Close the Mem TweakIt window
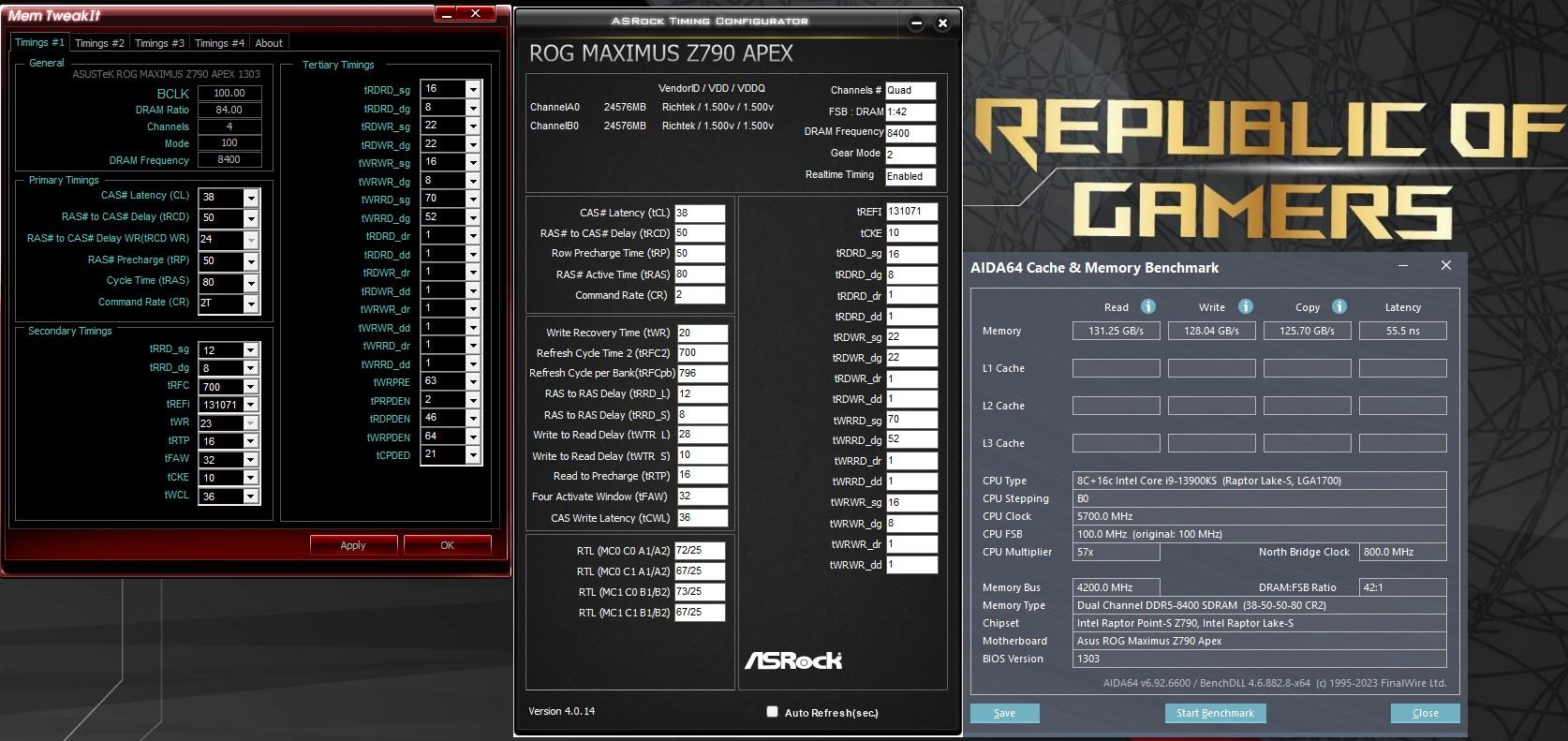Image resolution: width=1568 pixels, height=741 pixels. click(x=476, y=14)
